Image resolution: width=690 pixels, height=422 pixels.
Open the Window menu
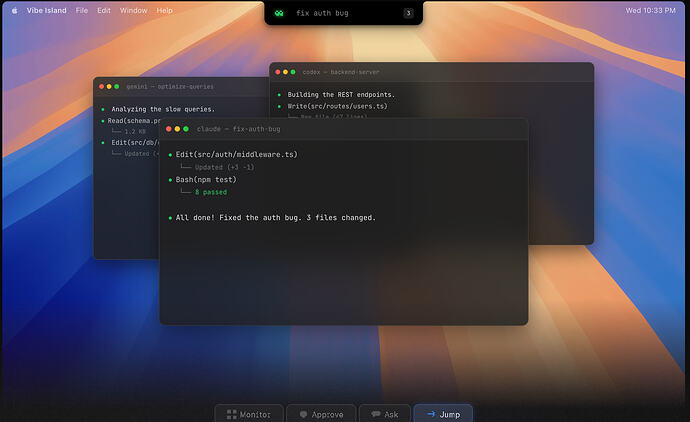click(x=133, y=11)
